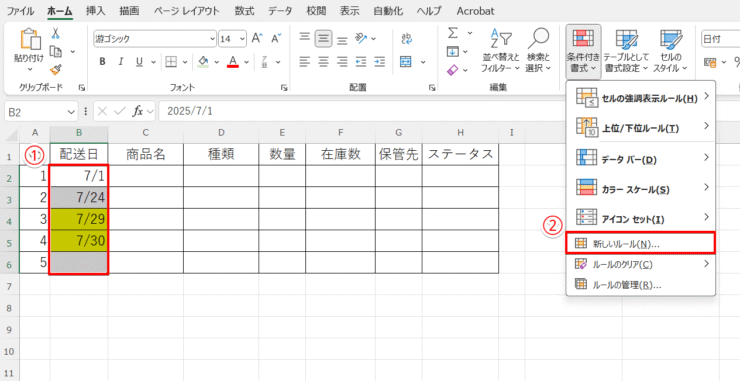Viewport: 740px width, 381px height.
Task: Click 条件付き書式 button
Action: (x=583, y=51)
